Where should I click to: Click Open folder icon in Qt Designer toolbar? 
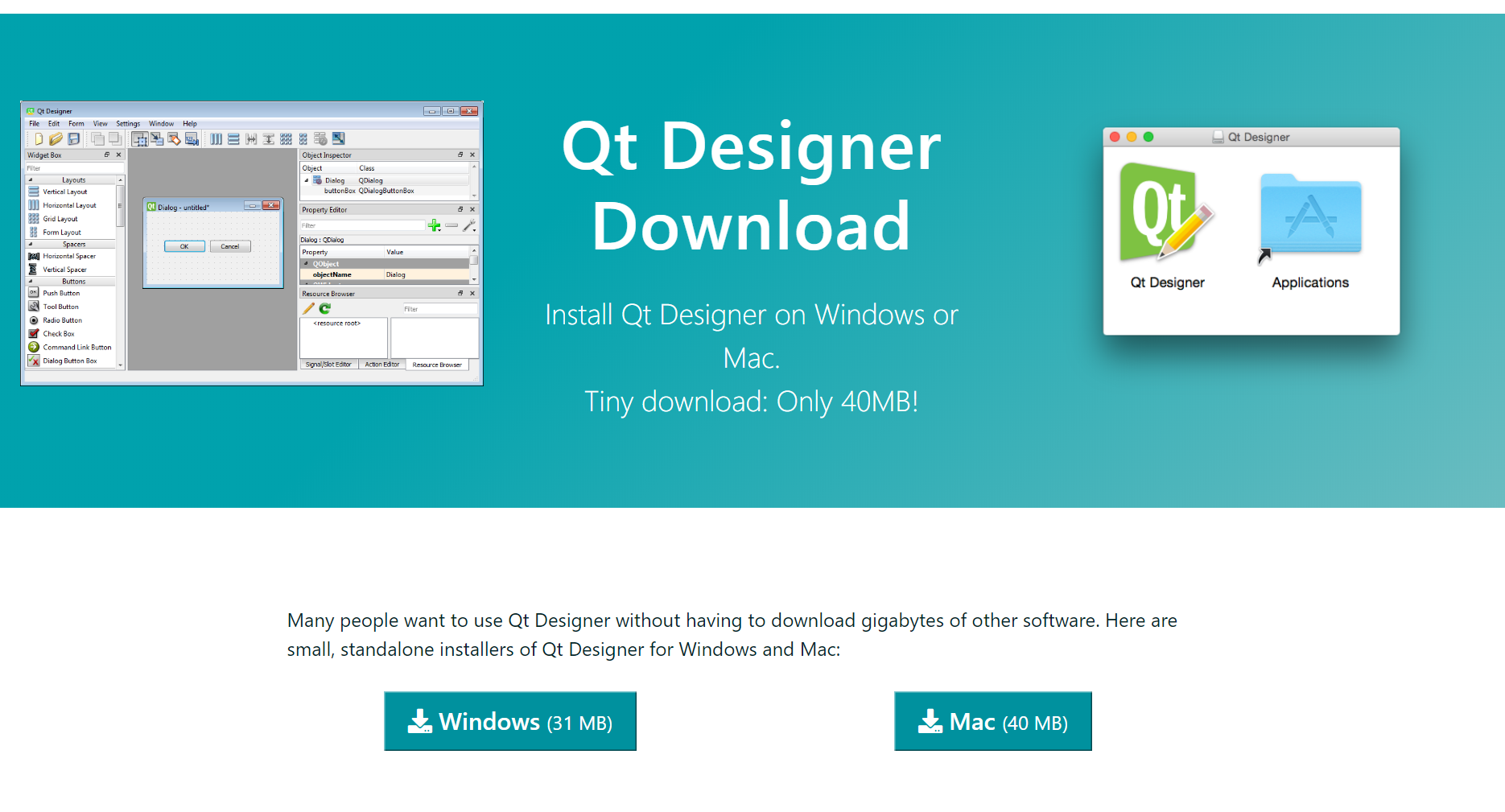56,139
